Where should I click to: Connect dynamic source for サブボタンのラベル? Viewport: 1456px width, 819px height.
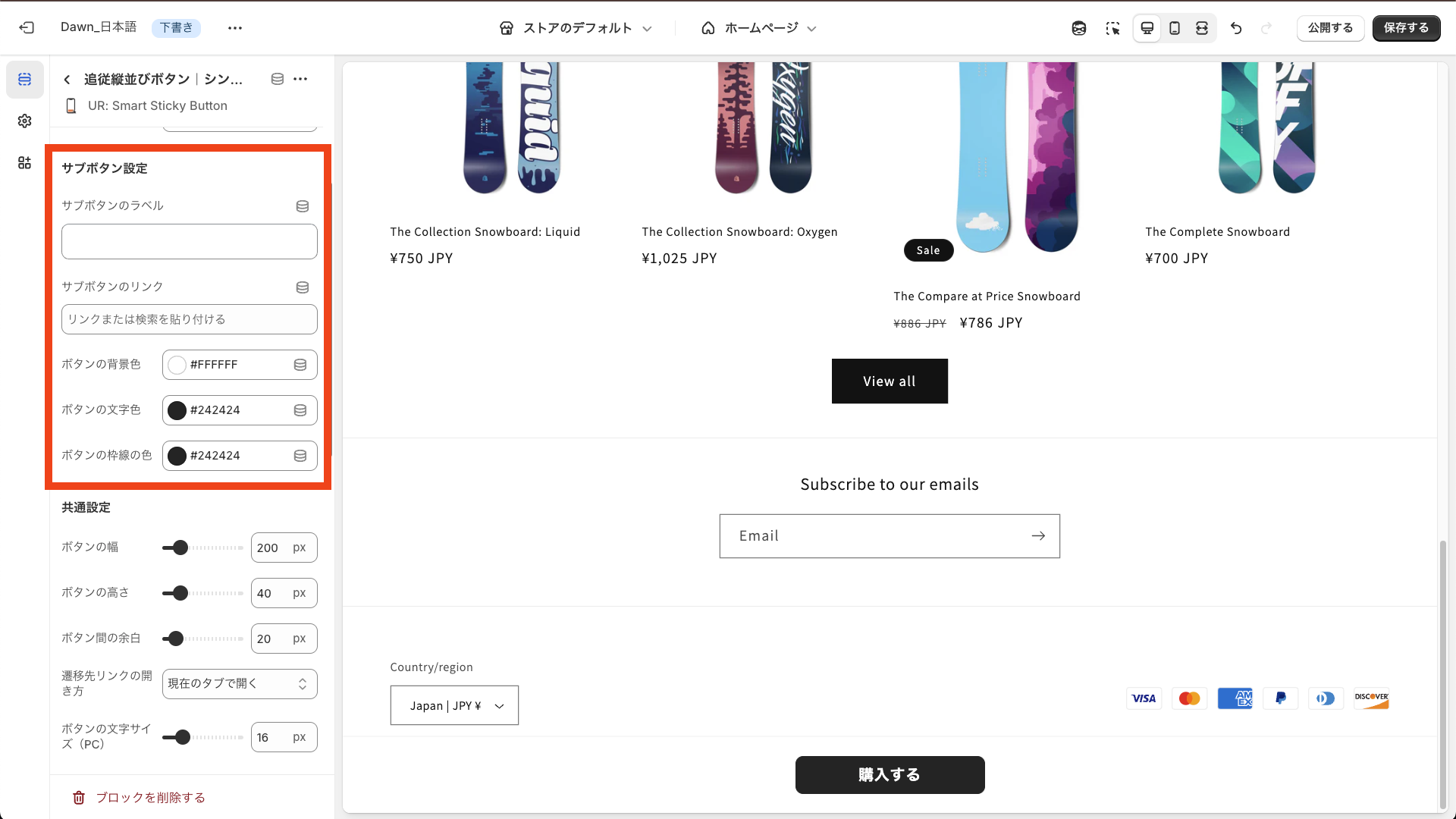302,206
